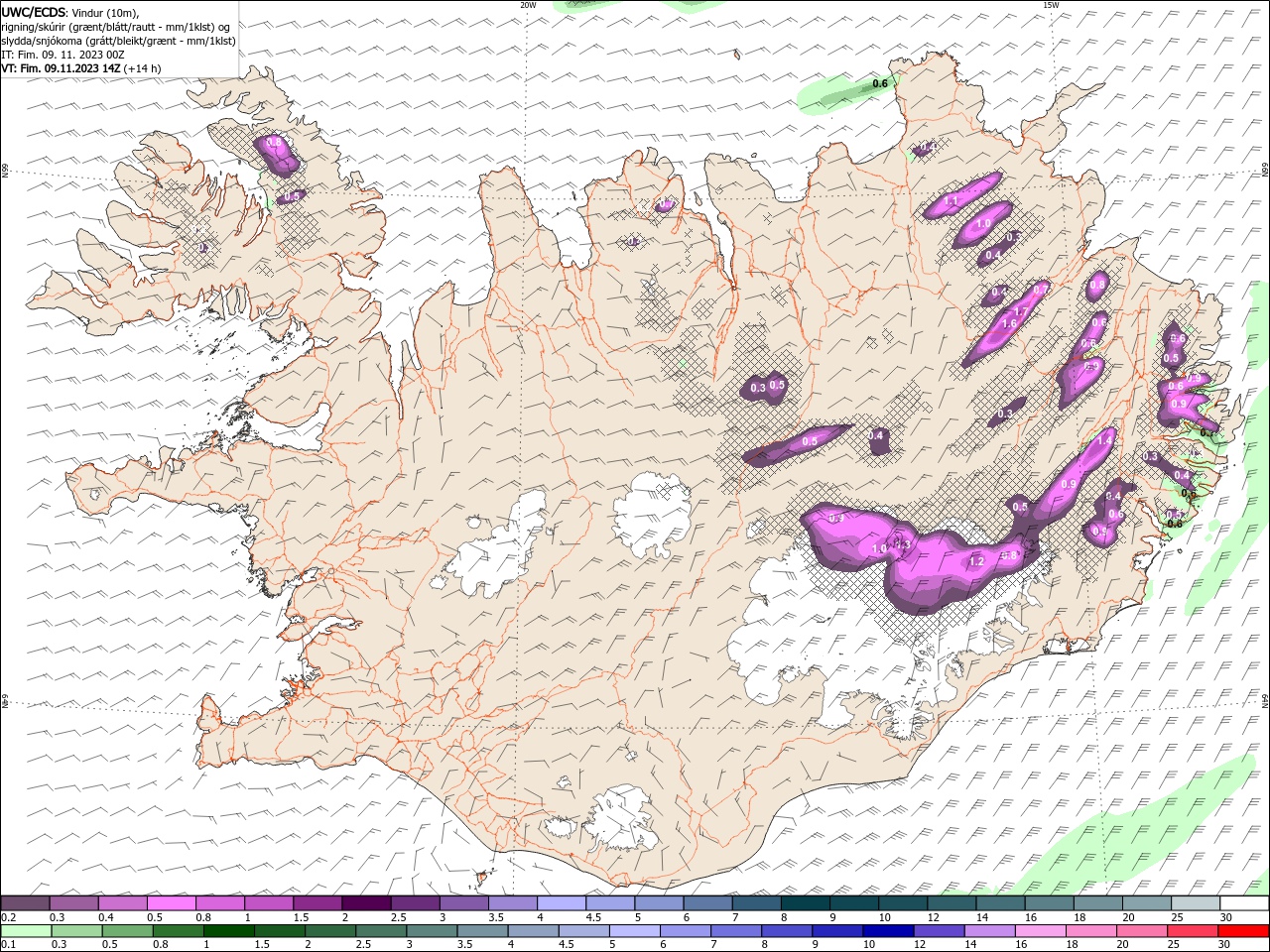Viewport: 1270px width, 952px height.
Task: Click the 1.5 swatch in the purple legend row
Action: (x=317, y=903)
